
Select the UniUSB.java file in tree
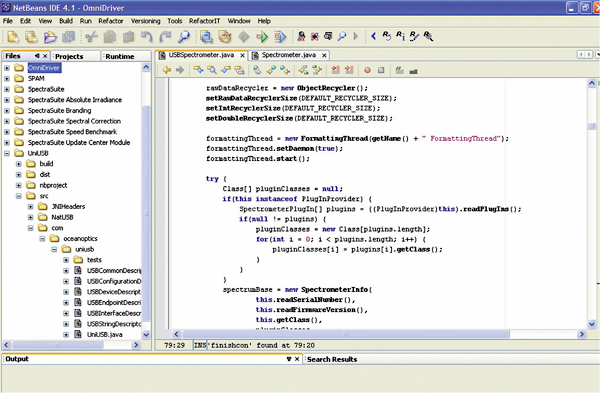[104, 334]
